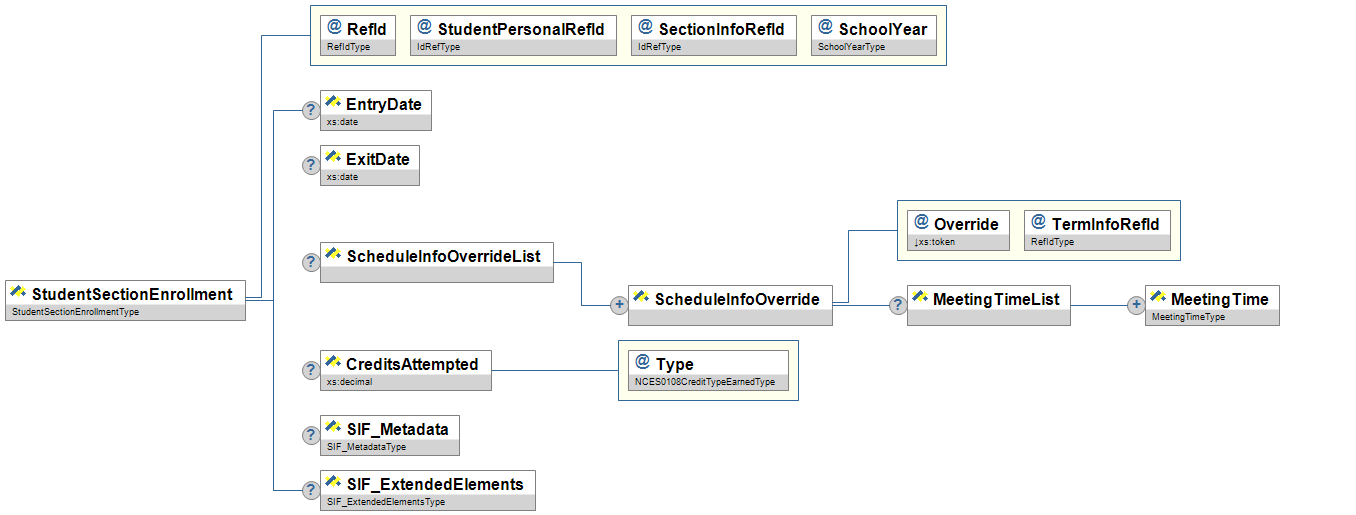Click the element icon on MeetingTime node
This screenshot has width=1356, height=515.
pos(1159,297)
